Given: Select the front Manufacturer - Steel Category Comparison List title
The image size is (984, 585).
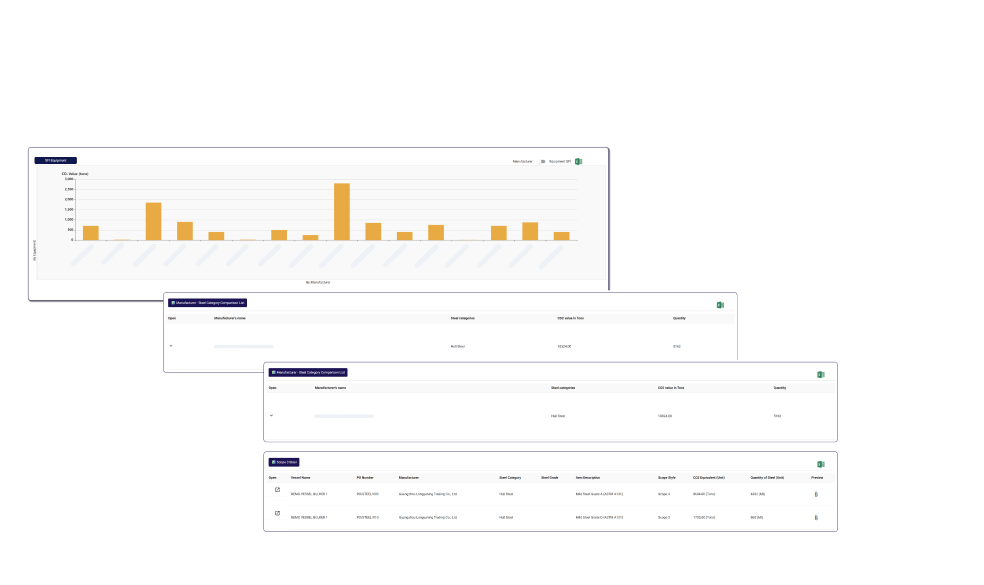Looking at the screenshot, I should click(308, 372).
